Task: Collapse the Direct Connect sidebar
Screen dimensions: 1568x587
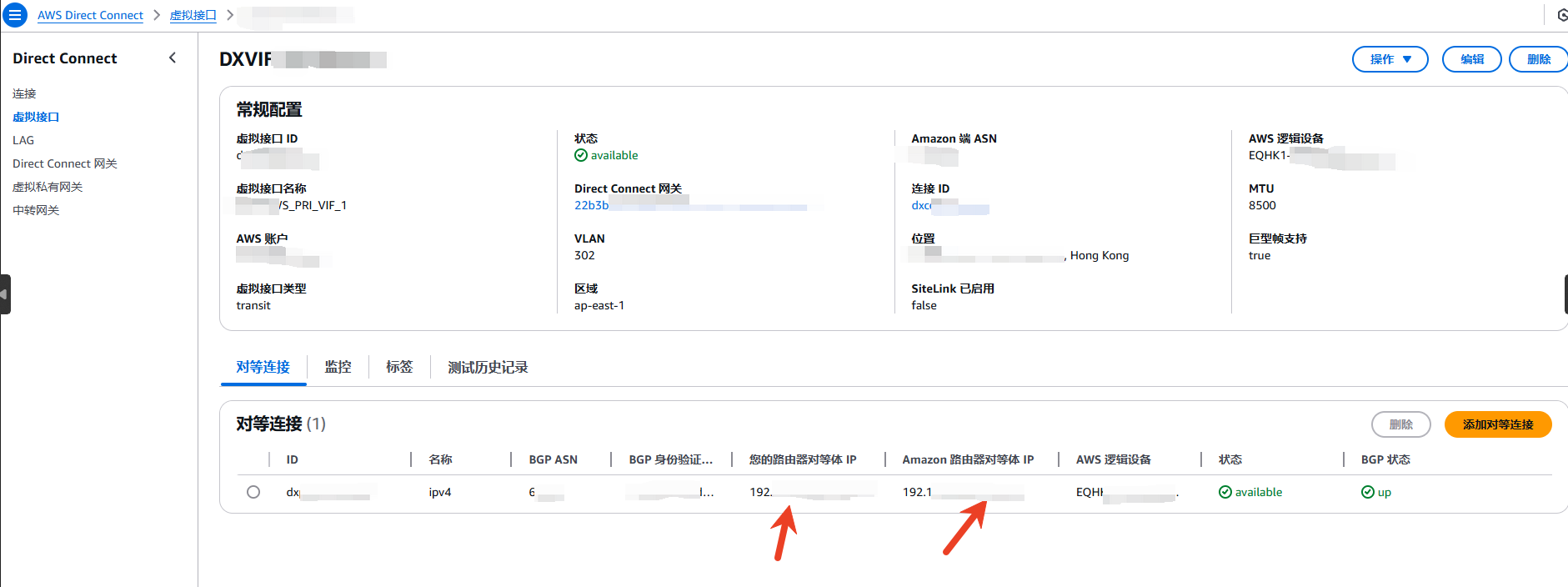Action: (x=173, y=58)
